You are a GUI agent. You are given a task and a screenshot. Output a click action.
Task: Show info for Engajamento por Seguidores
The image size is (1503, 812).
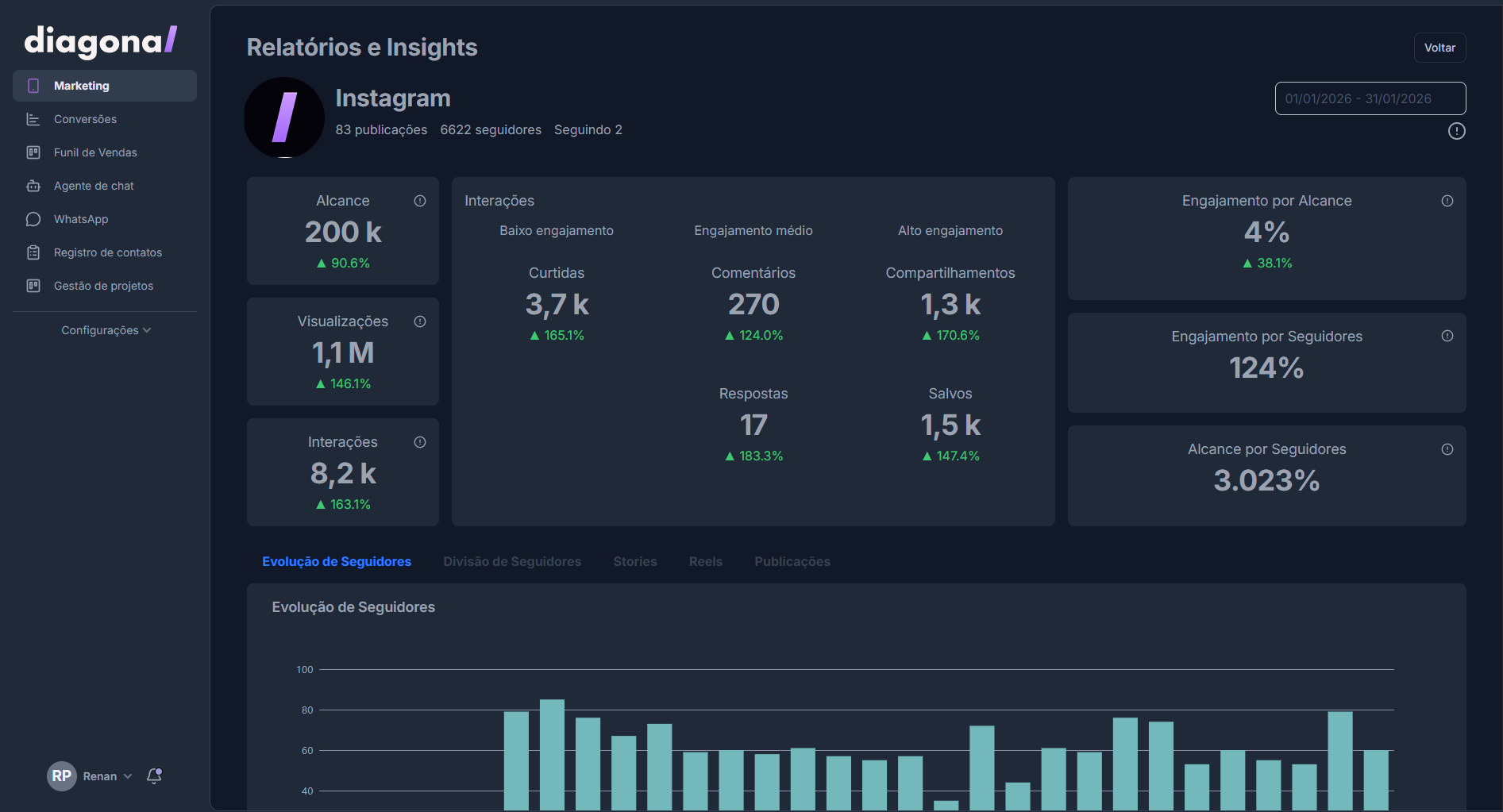(x=1447, y=336)
